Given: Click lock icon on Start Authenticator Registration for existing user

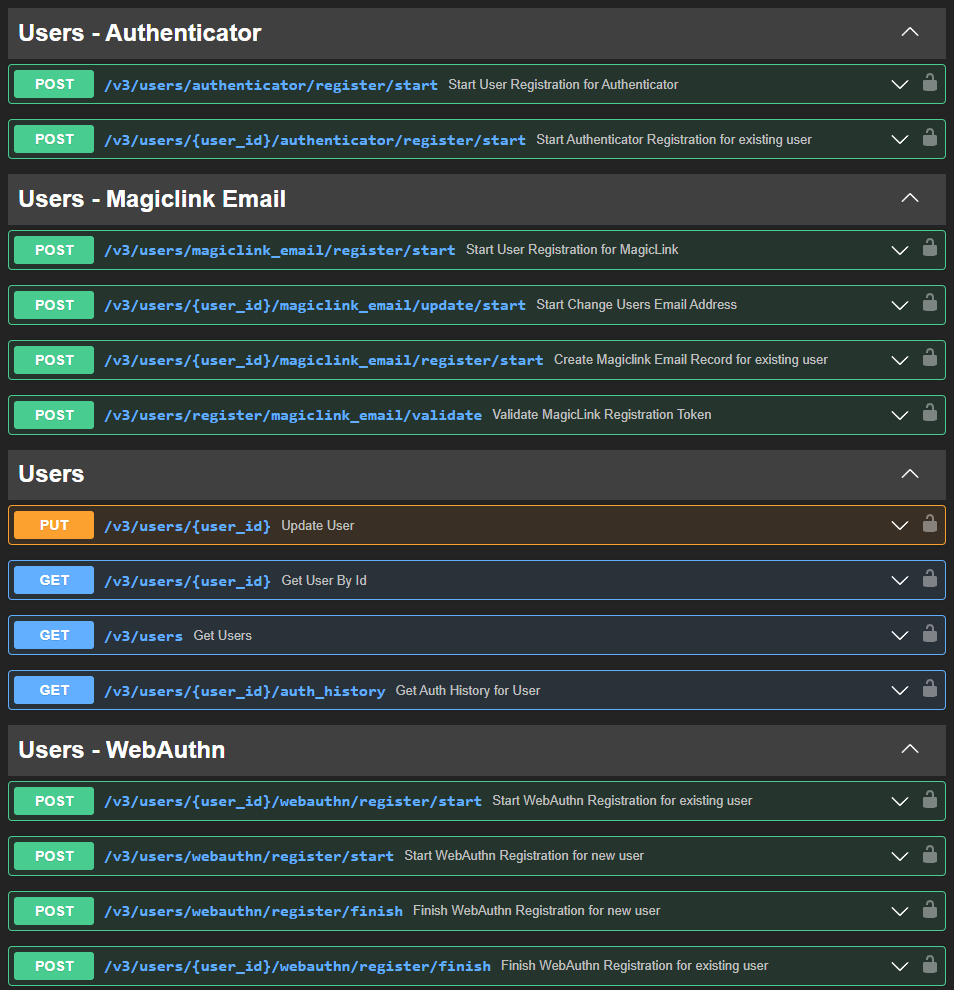Looking at the screenshot, I should coord(929,138).
